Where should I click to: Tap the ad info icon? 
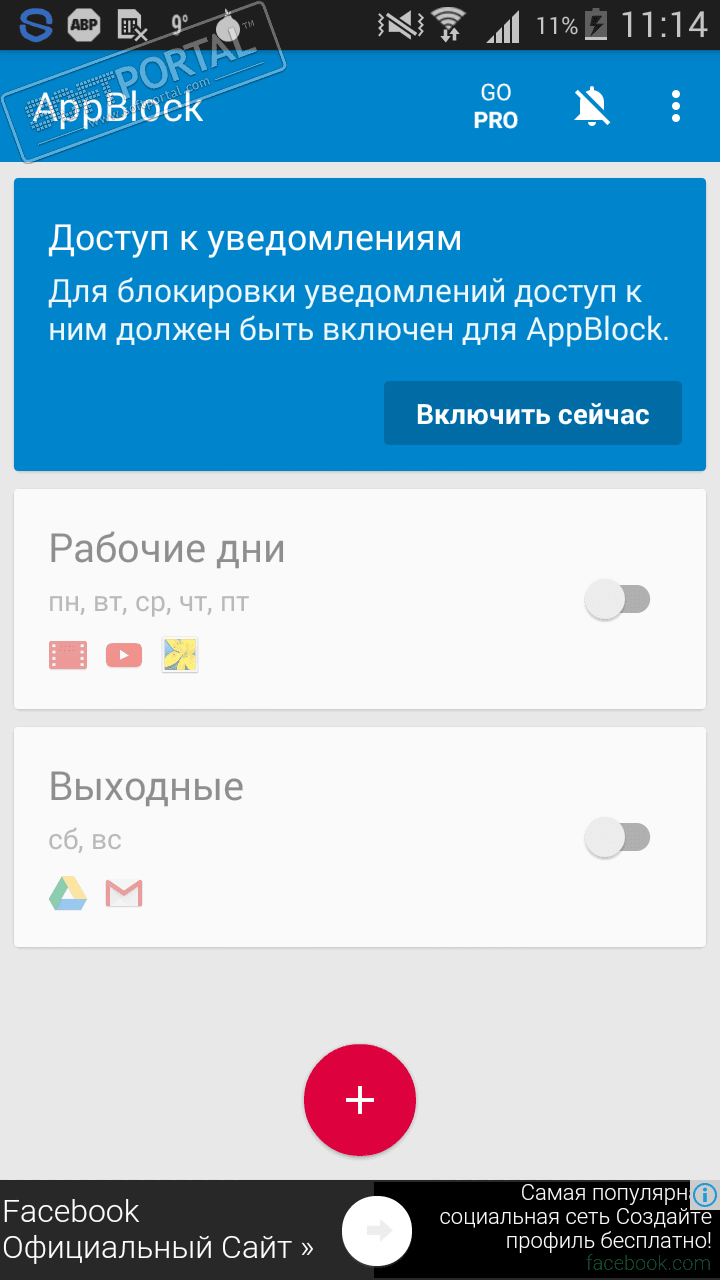pyautogui.click(x=705, y=1194)
